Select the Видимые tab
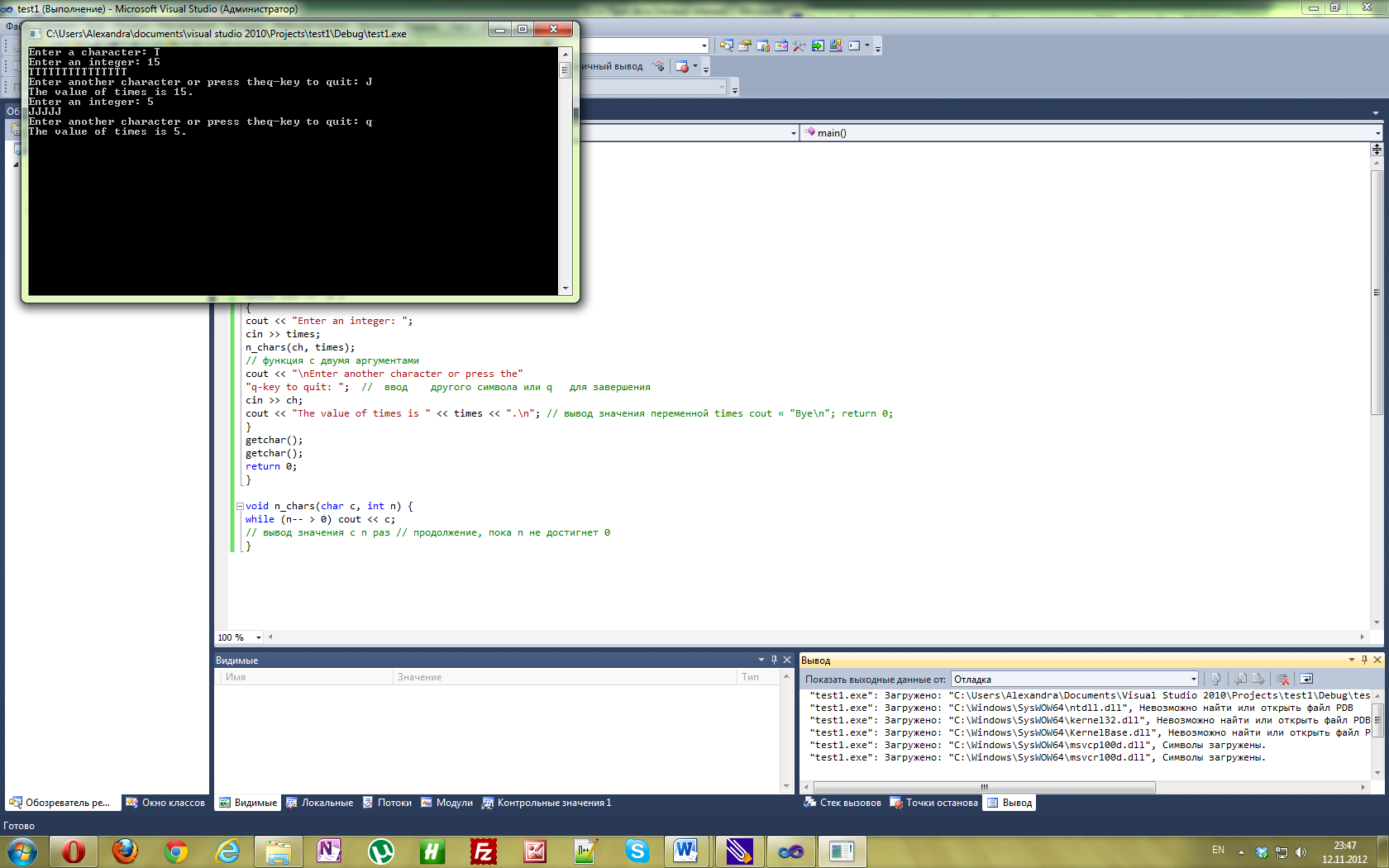 click(x=248, y=803)
